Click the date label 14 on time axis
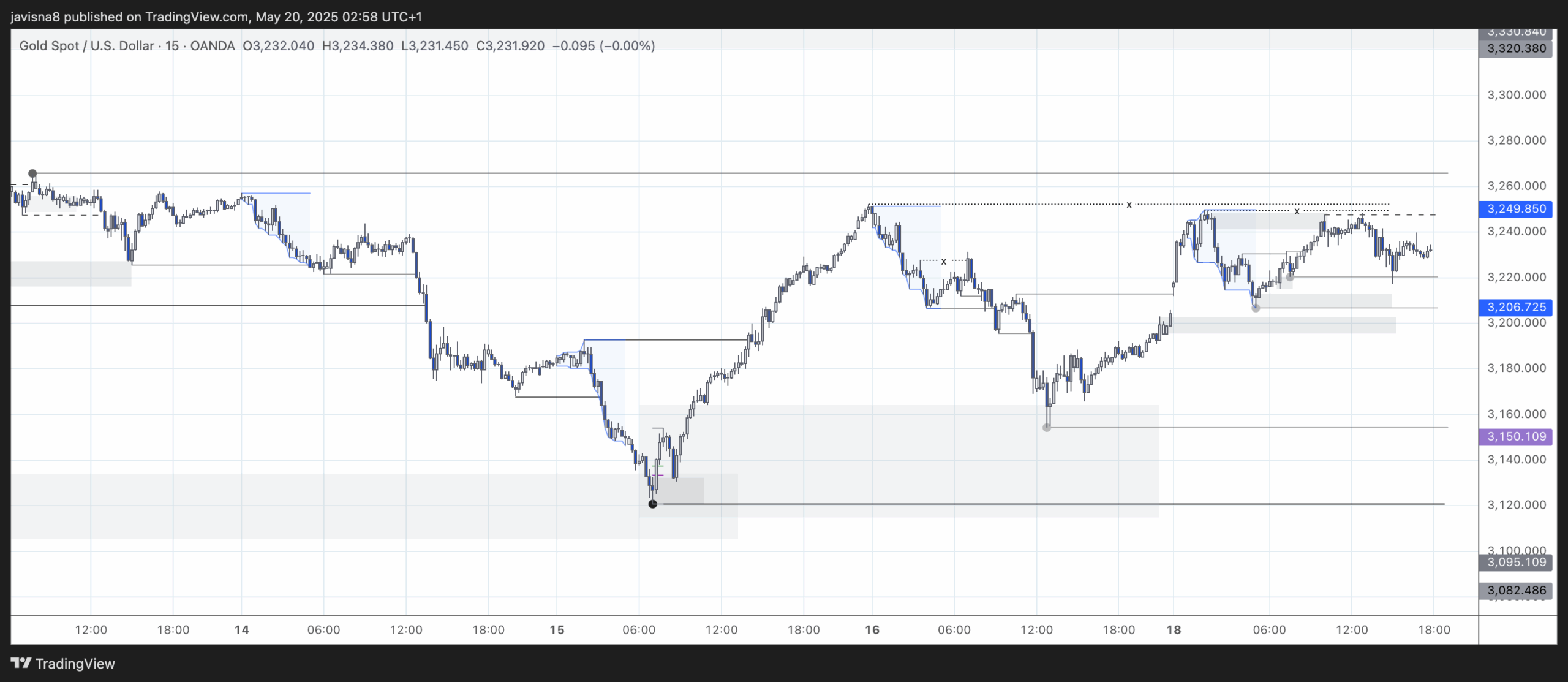This screenshot has height=682, width=1568. pyautogui.click(x=241, y=630)
